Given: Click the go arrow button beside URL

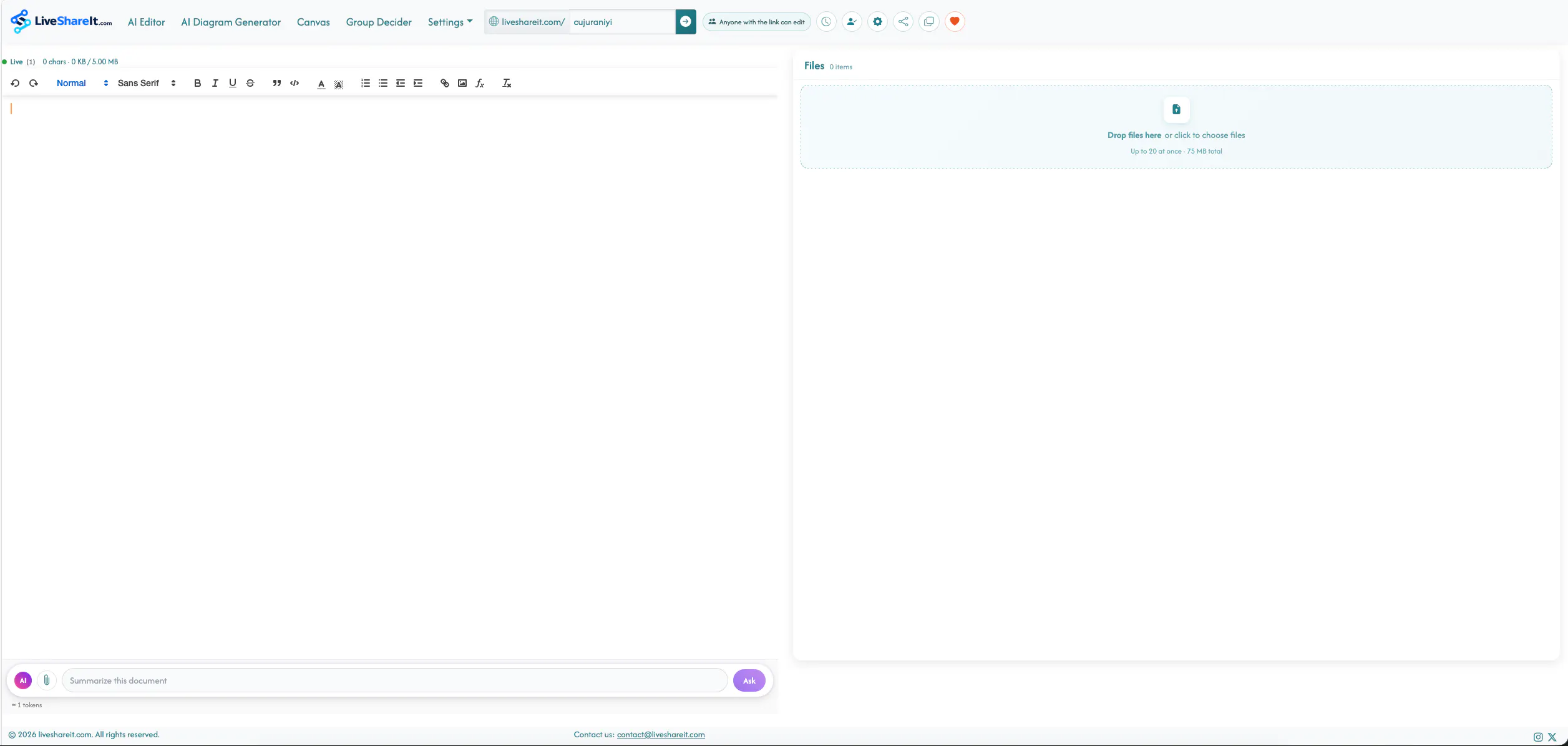Looking at the screenshot, I should [x=686, y=22].
